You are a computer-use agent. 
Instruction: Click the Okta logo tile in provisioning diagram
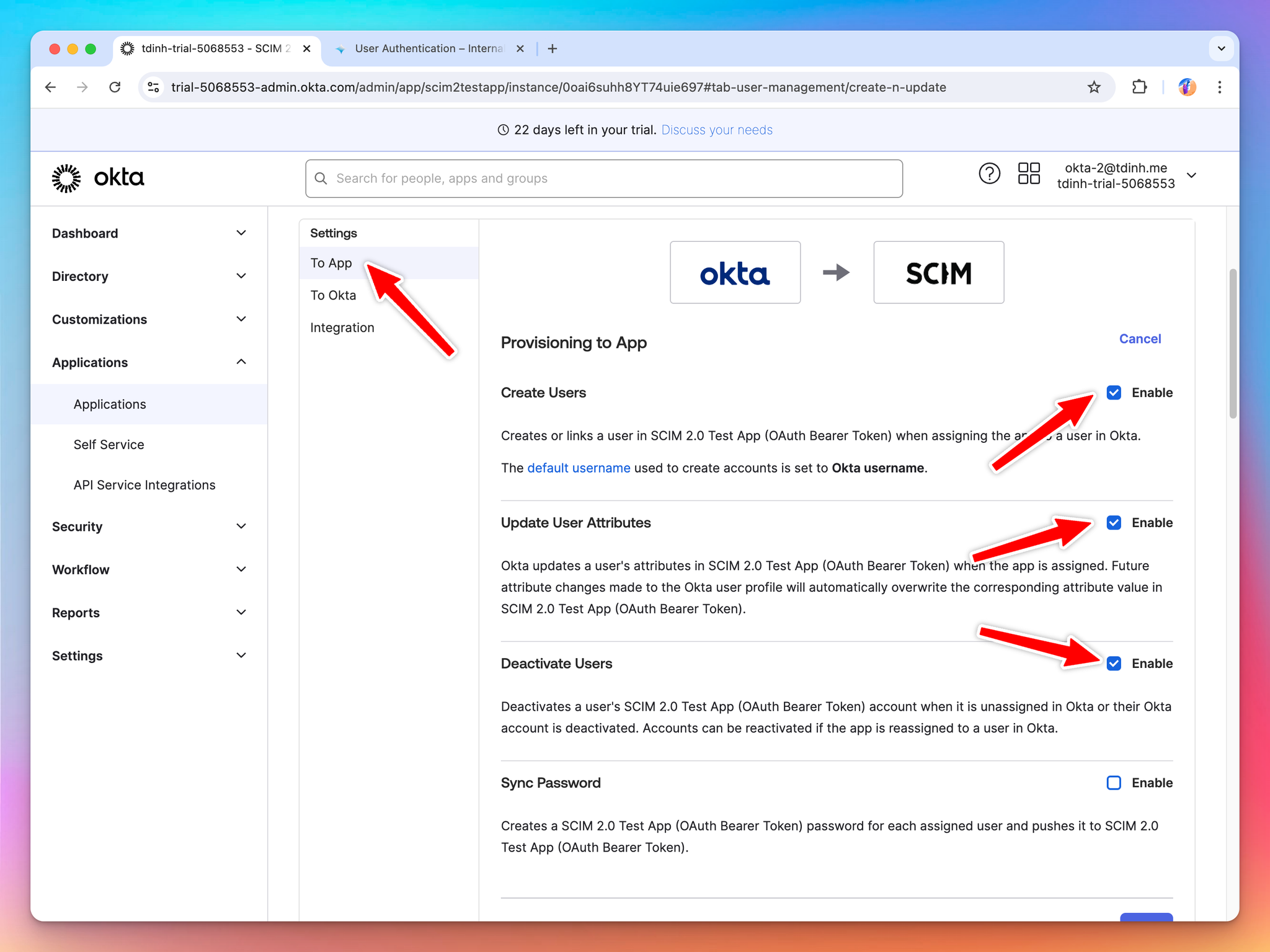[x=735, y=272]
